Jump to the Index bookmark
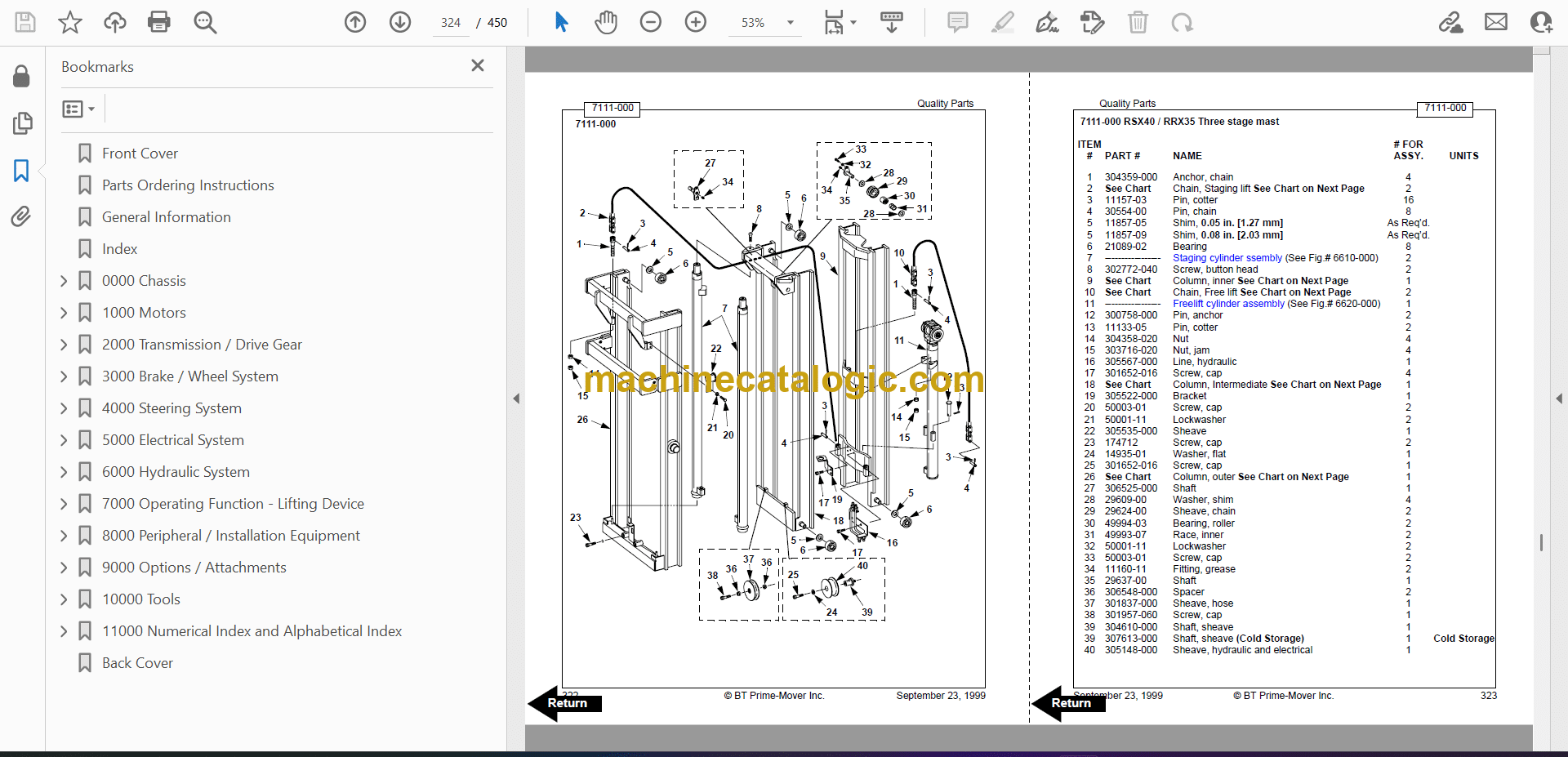 tap(119, 249)
